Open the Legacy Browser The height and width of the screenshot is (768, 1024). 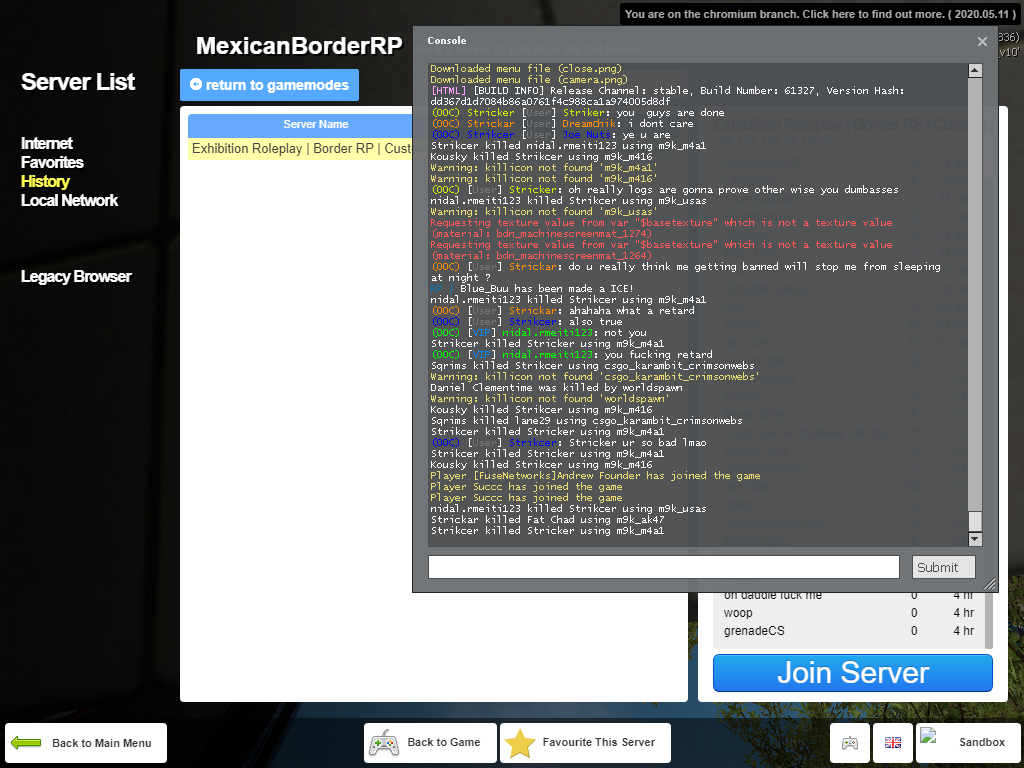tap(76, 276)
